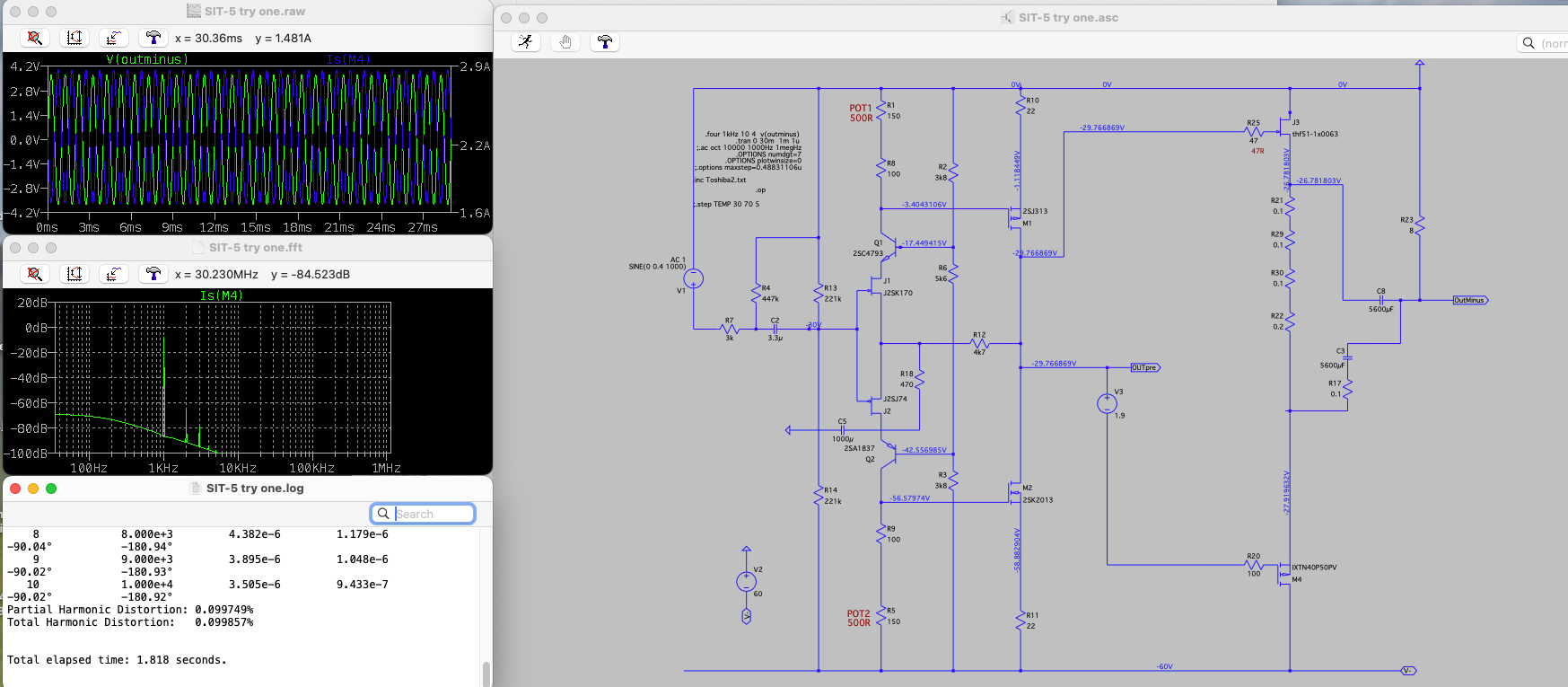The width and height of the screenshot is (1568, 687).
Task: Click the Total elapsed time line in the log
Action: click(x=117, y=660)
